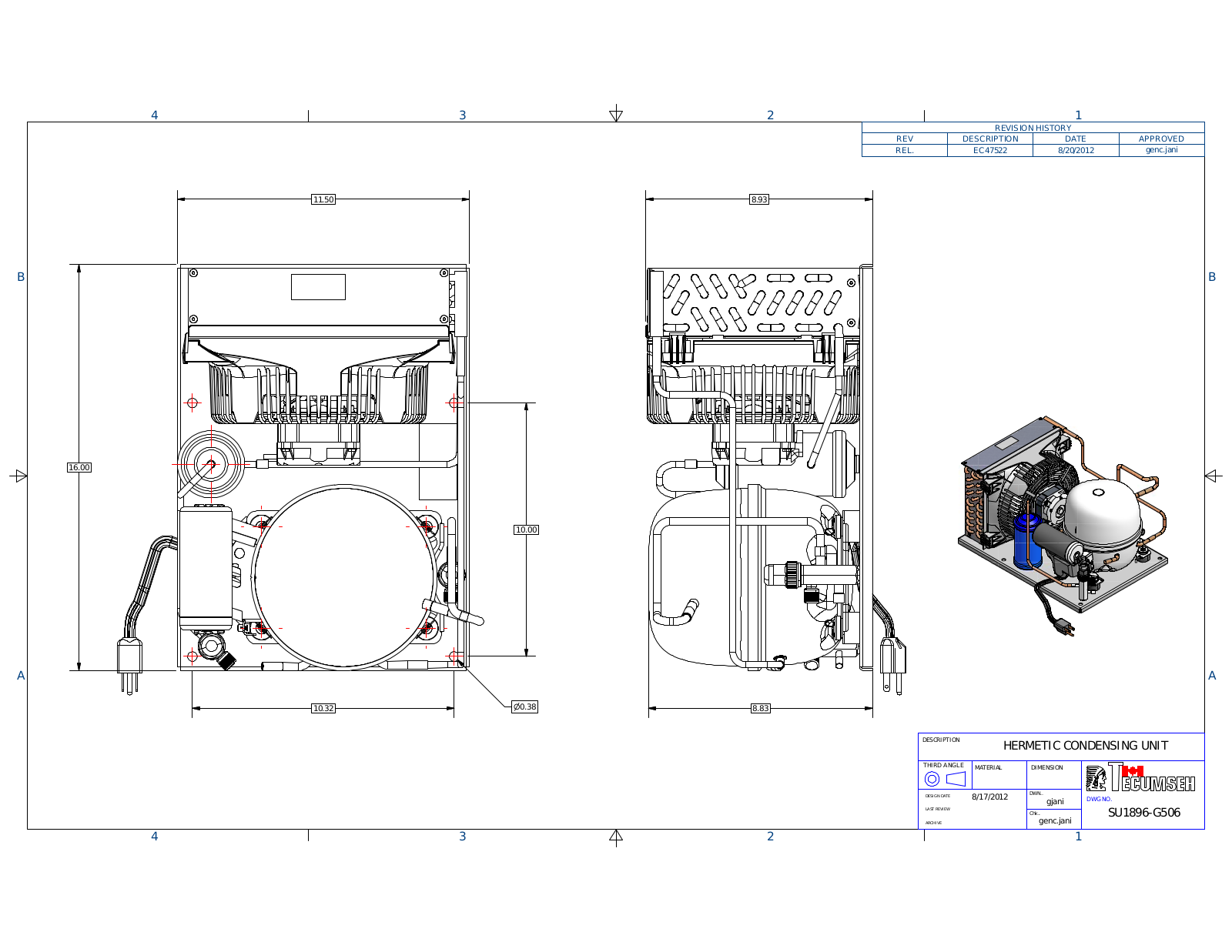The width and height of the screenshot is (1232, 952).
Task: Click the APPROVED column header
Action: click(x=1161, y=139)
